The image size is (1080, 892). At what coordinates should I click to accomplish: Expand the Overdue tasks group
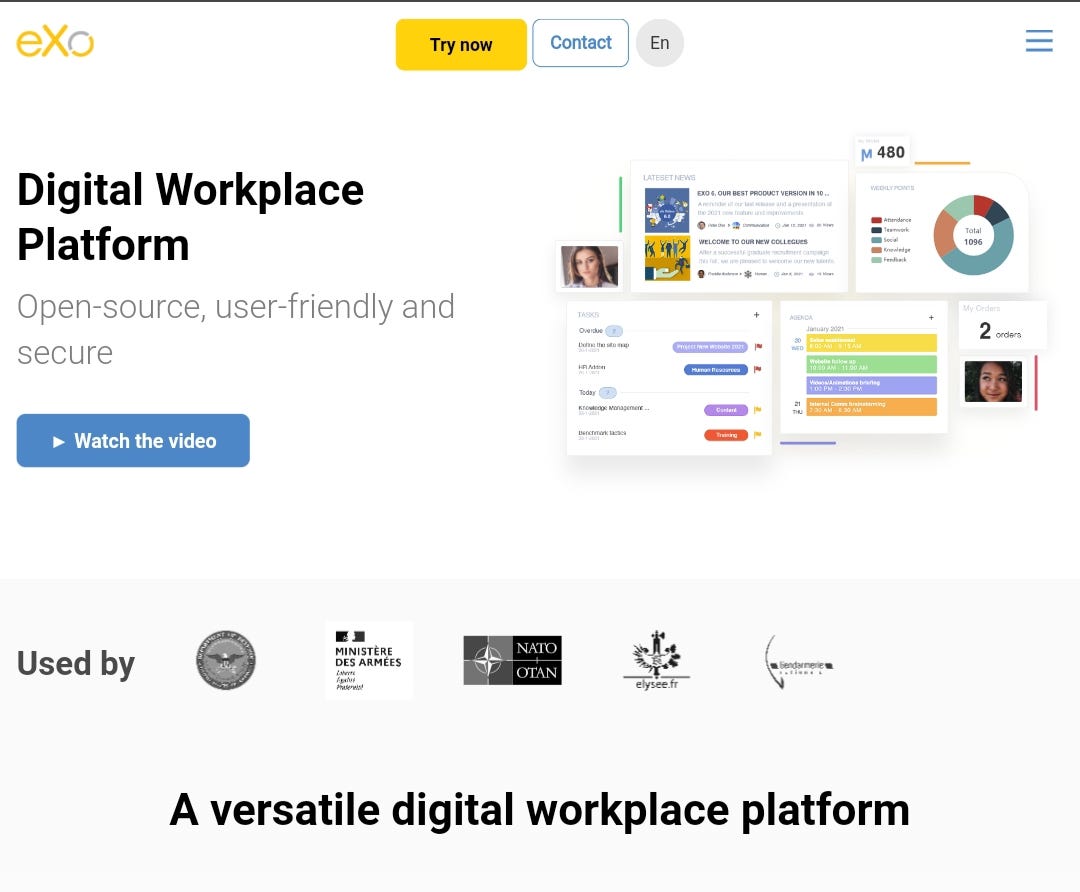click(x=615, y=330)
